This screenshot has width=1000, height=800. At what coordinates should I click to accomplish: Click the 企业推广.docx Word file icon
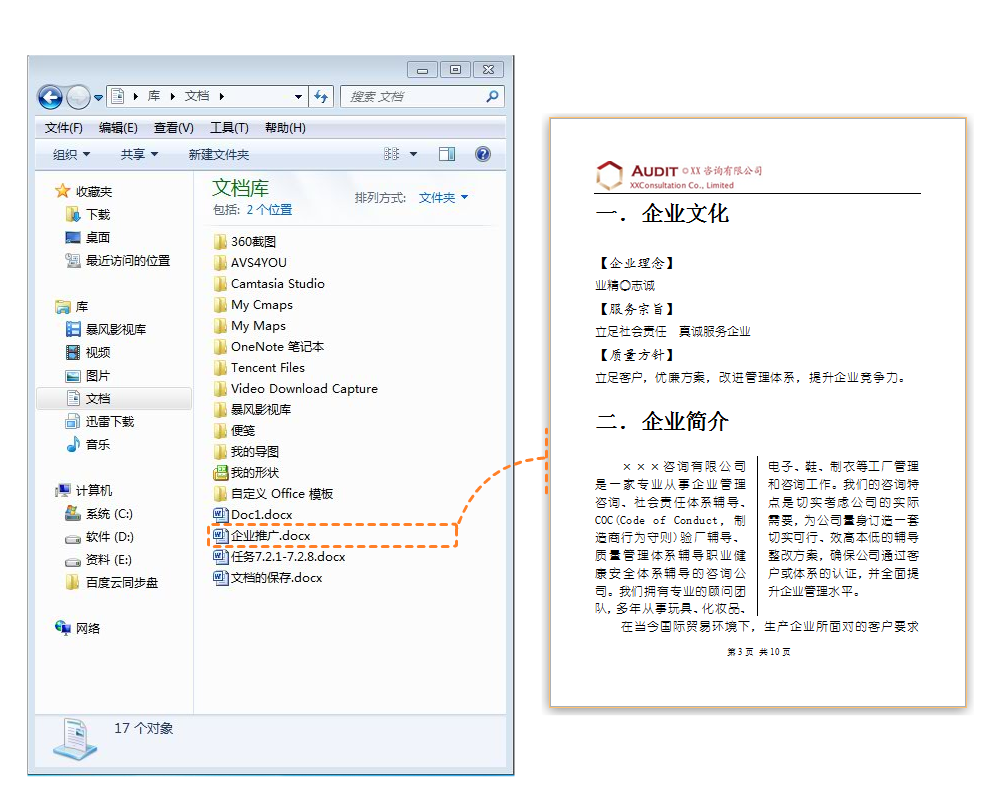221,535
